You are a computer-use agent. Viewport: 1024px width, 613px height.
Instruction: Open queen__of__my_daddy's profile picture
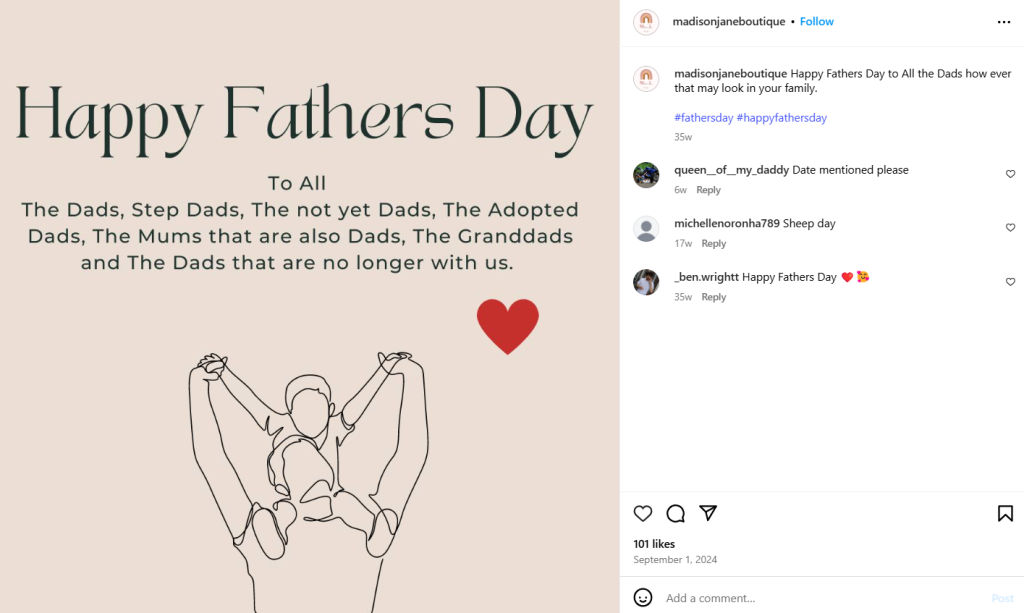pyautogui.click(x=646, y=175)
